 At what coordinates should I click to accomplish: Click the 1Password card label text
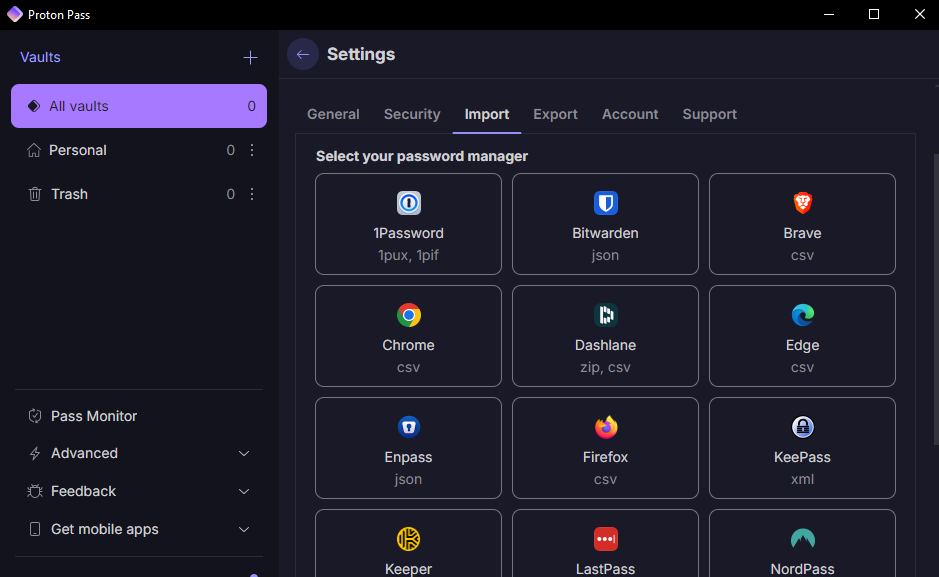(408, 233)
